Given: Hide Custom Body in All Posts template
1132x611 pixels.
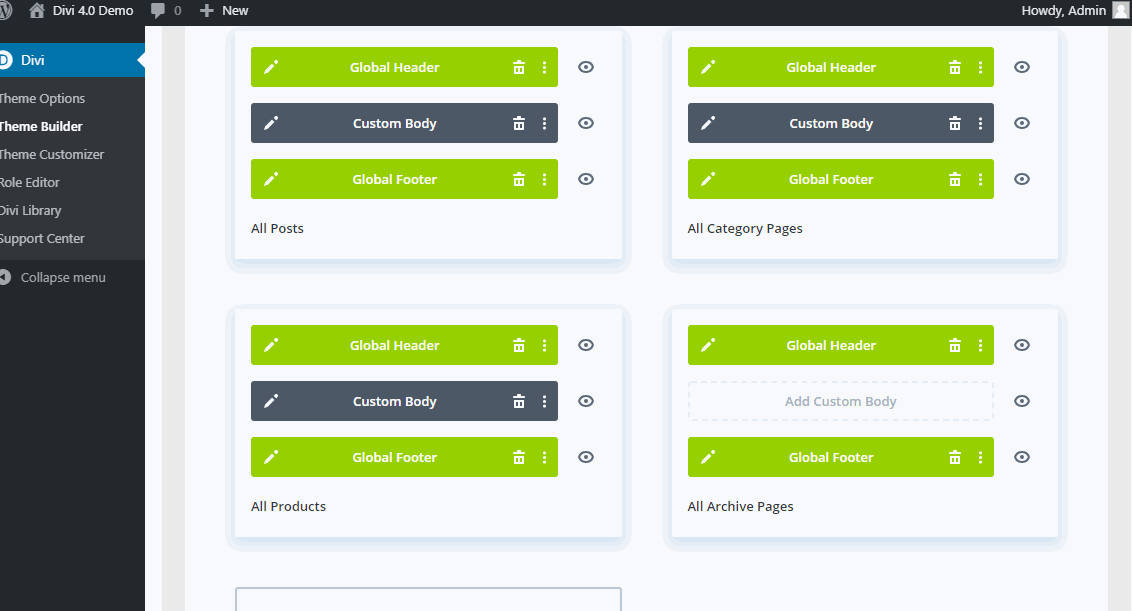Looking at the screenshot, I should [586, 124].
